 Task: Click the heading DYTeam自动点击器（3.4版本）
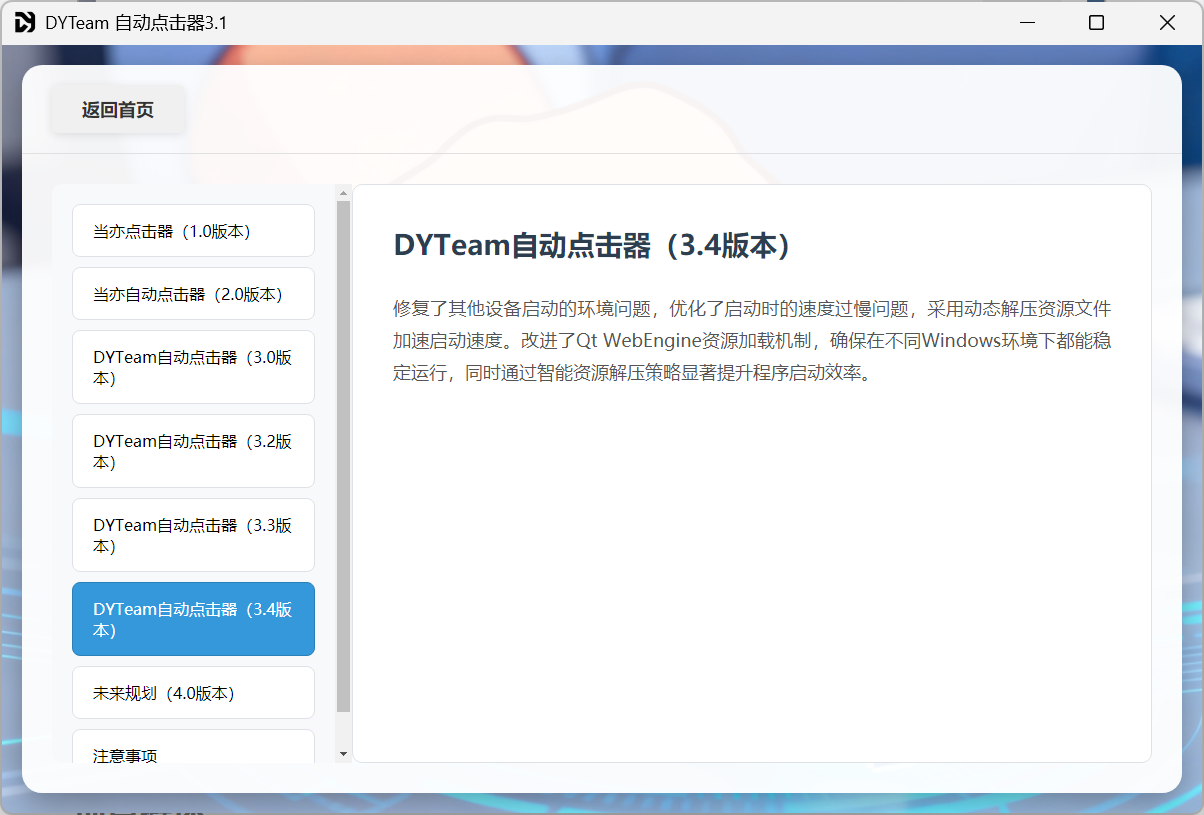(x=592, y=246)
